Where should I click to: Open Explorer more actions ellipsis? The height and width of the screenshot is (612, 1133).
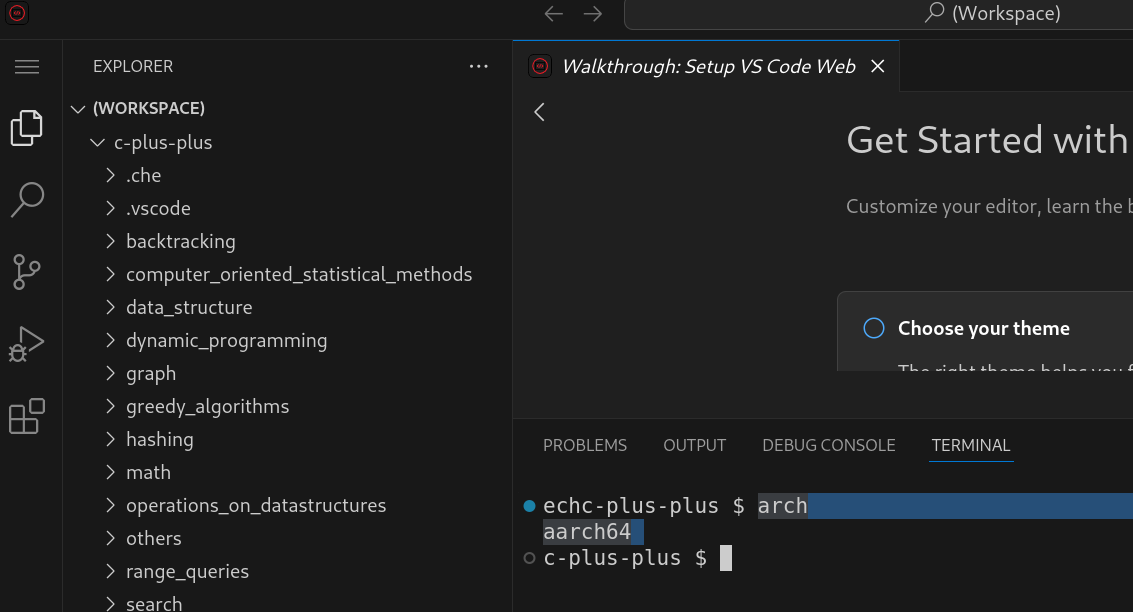click(x=479, y=67)
